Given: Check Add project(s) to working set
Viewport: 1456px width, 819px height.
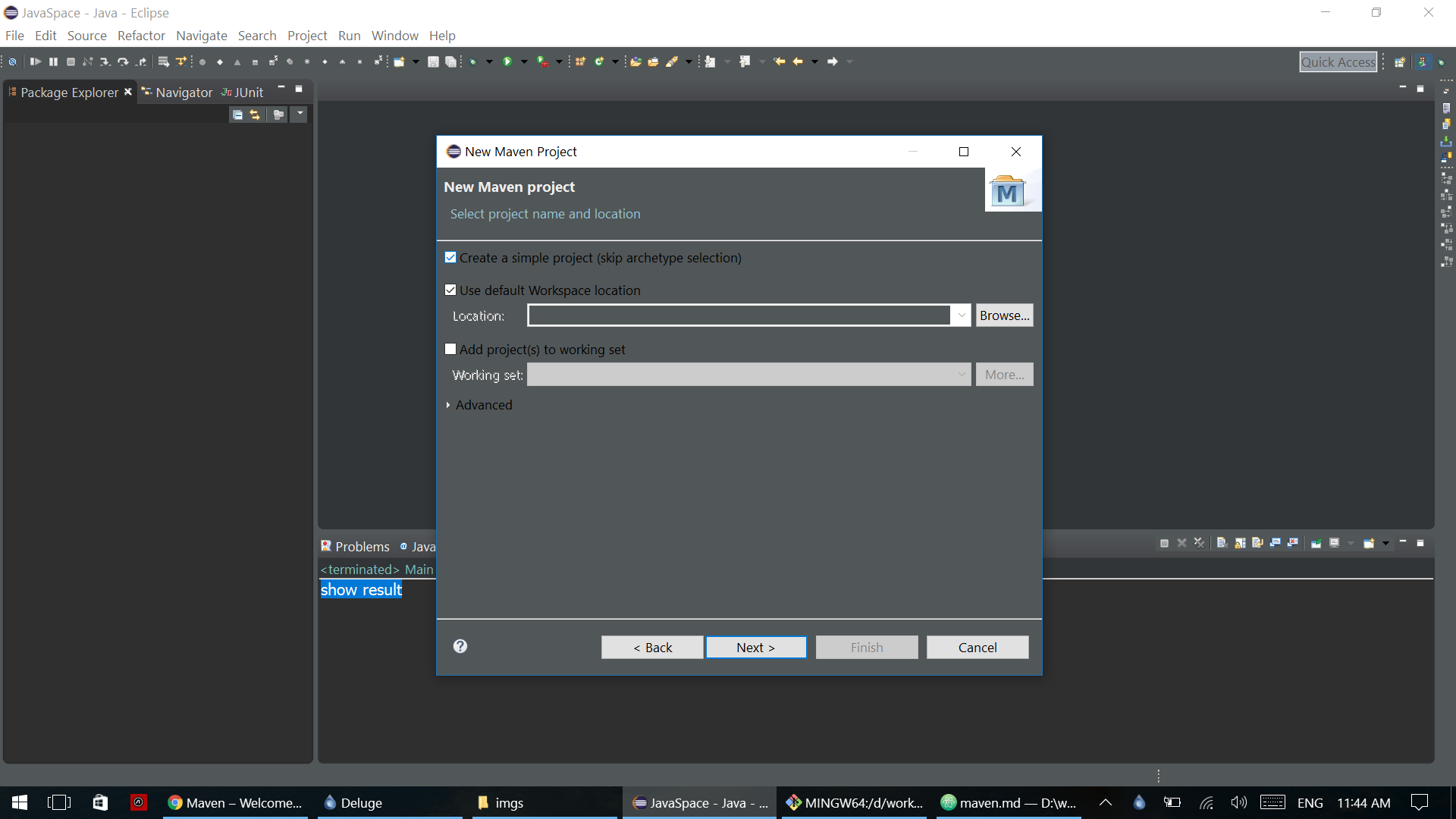Looking at the screenshot, I should pos(450,350).
